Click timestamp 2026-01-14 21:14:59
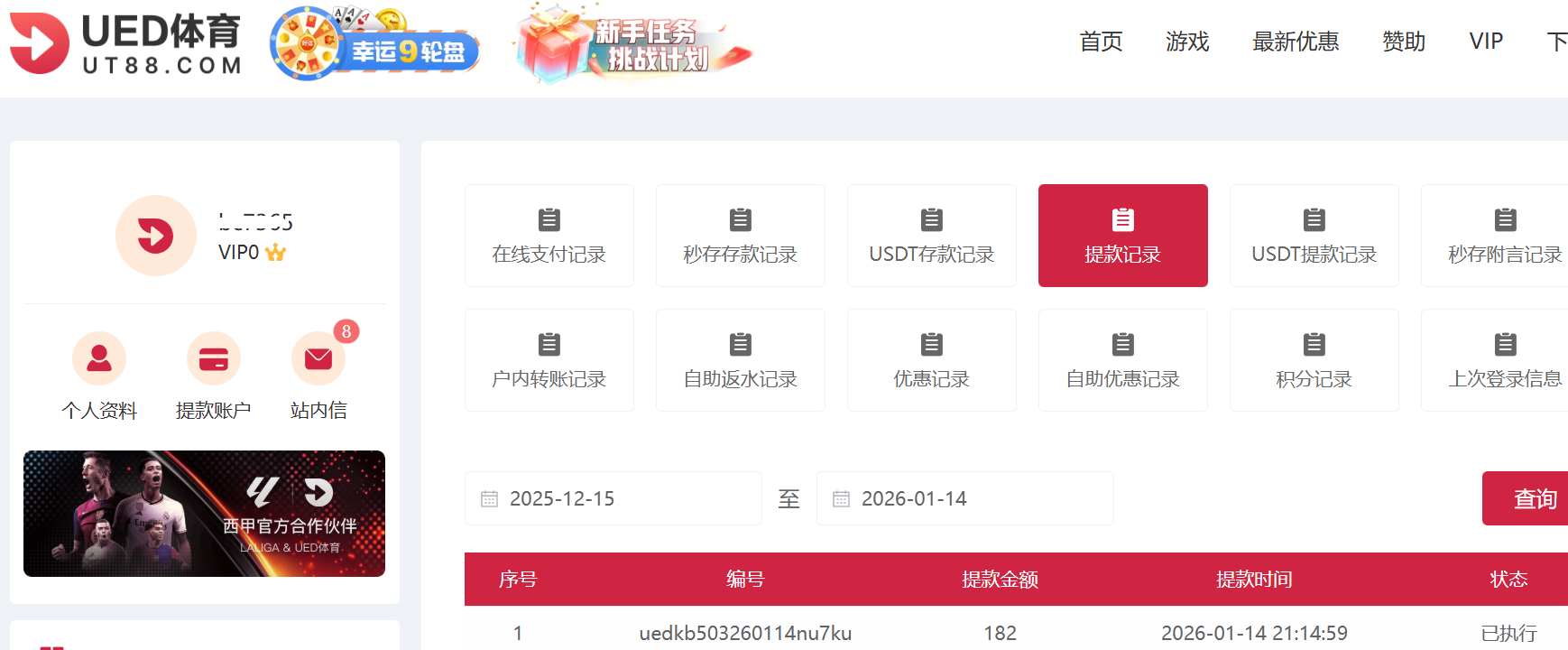The image size is (1568, 650). 1254,634
